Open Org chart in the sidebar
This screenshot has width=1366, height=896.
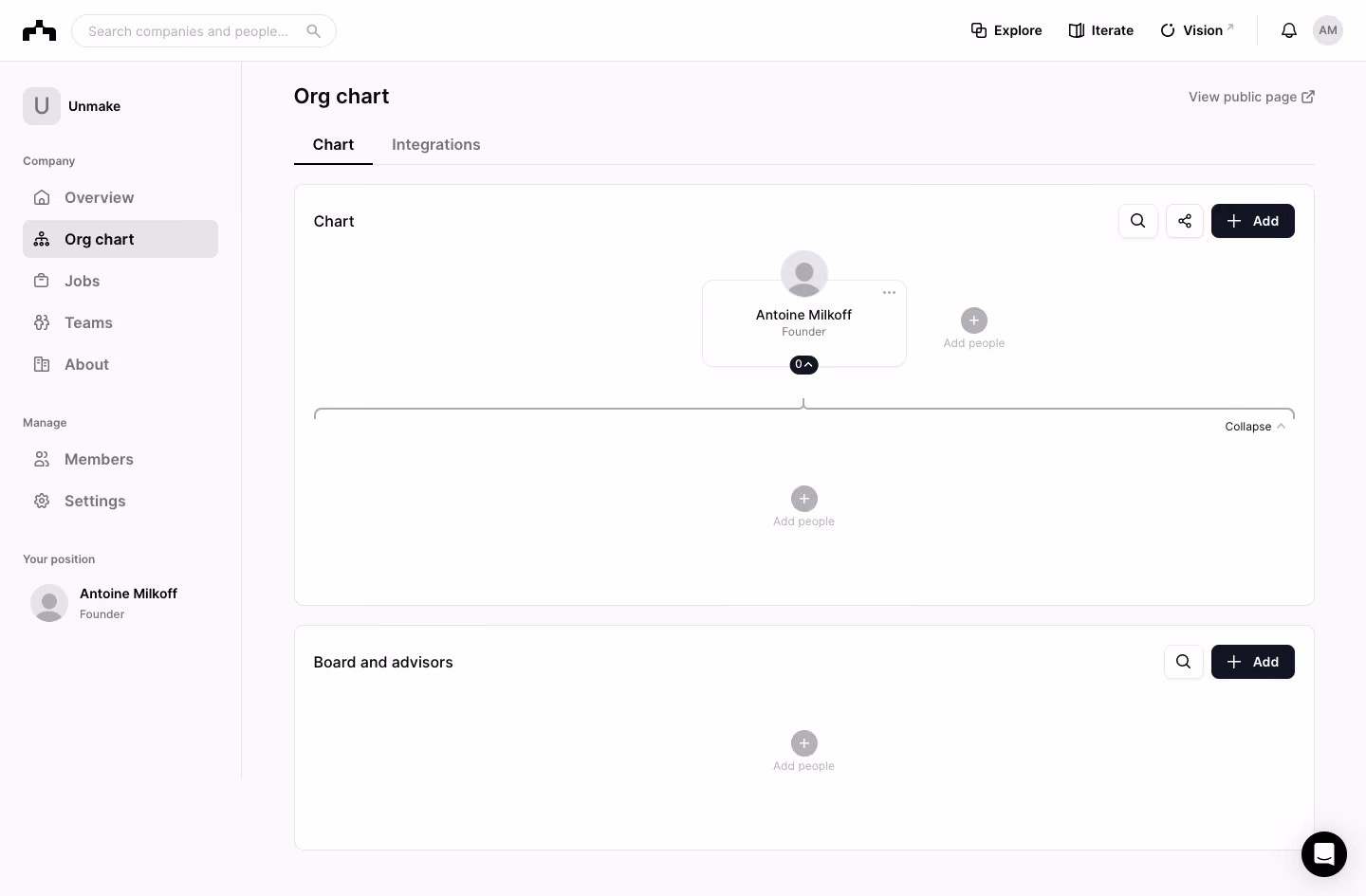(x=120, y=239)
